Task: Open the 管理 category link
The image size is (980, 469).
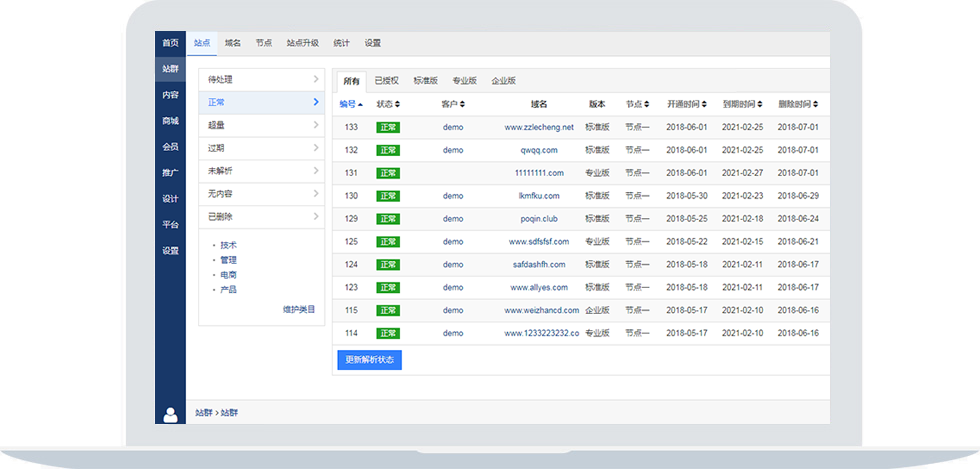Action: pyautogui.click(x=229, y=260)
